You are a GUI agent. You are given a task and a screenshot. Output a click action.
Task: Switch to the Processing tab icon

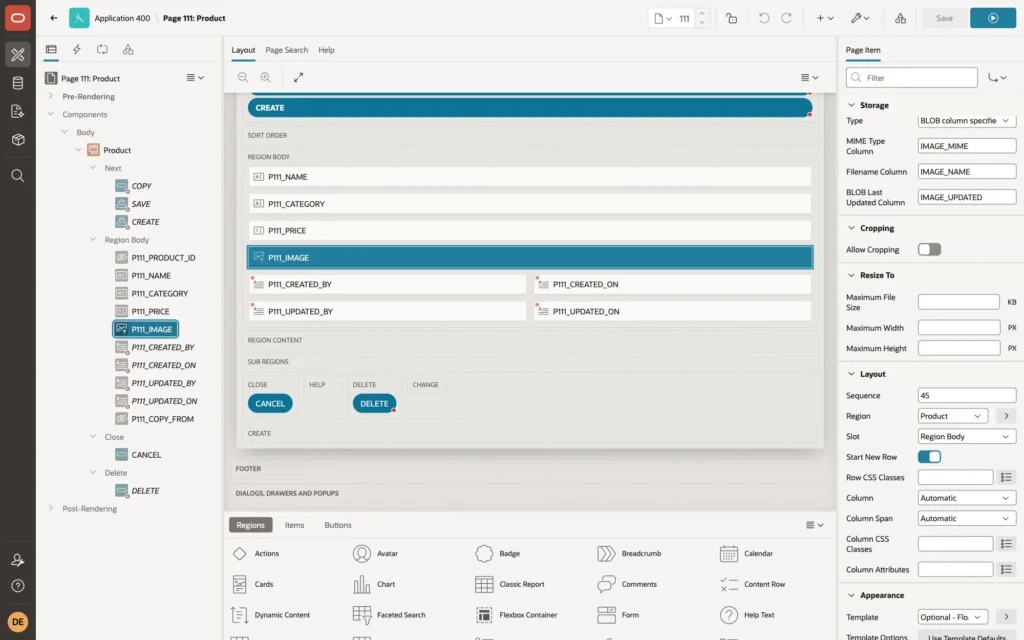point(103,50)
